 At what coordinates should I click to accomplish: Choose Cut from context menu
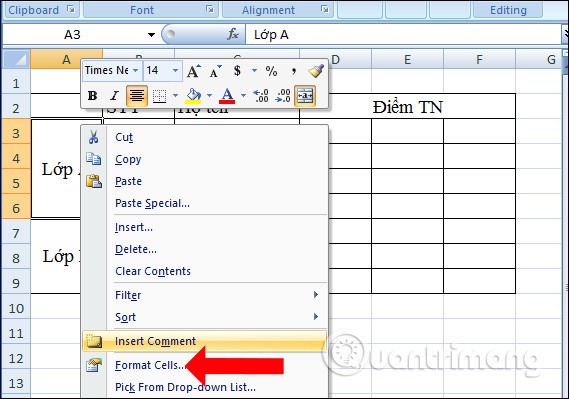coord(124,137)
